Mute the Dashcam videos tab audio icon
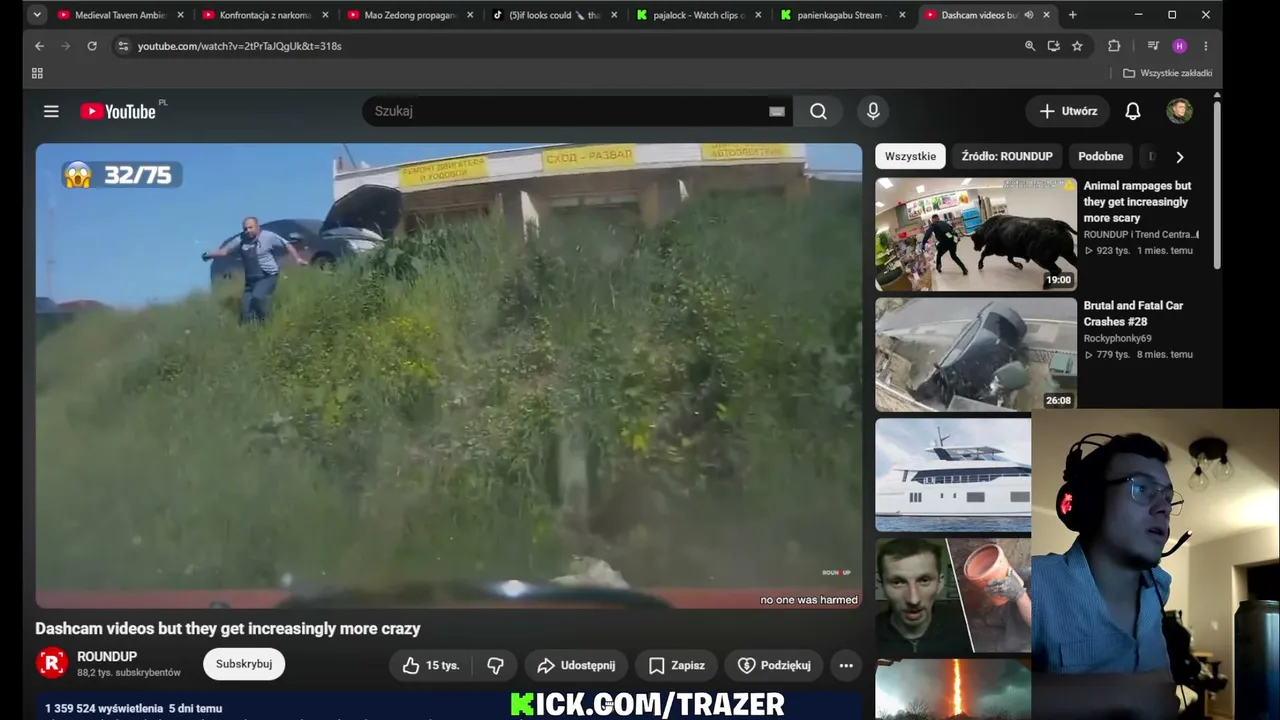The image size is (1280, 720). click(1029, 15)
